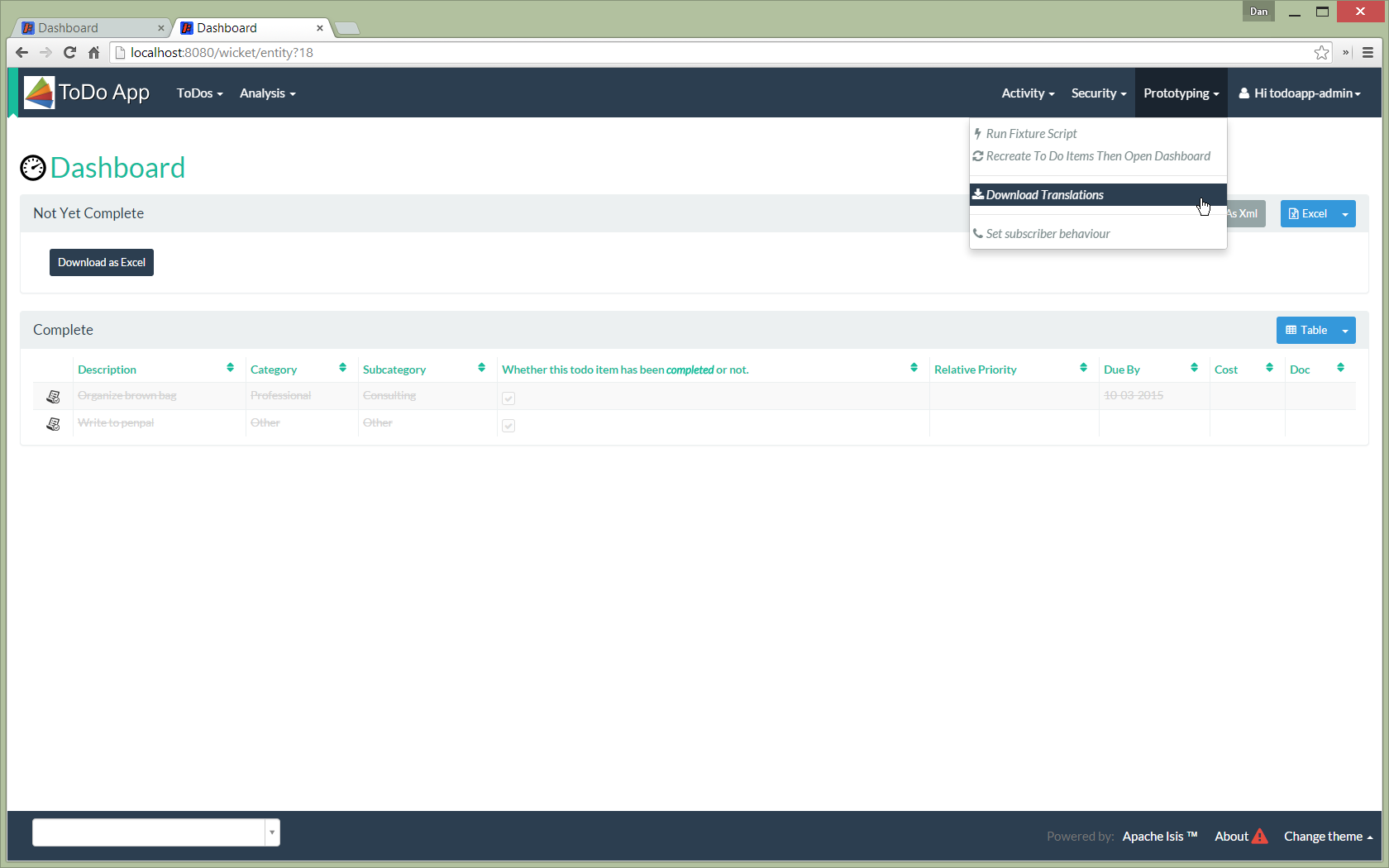Sort by Description column arrows
This screenshot has height=868, width=1389.
tap(230, 368)
